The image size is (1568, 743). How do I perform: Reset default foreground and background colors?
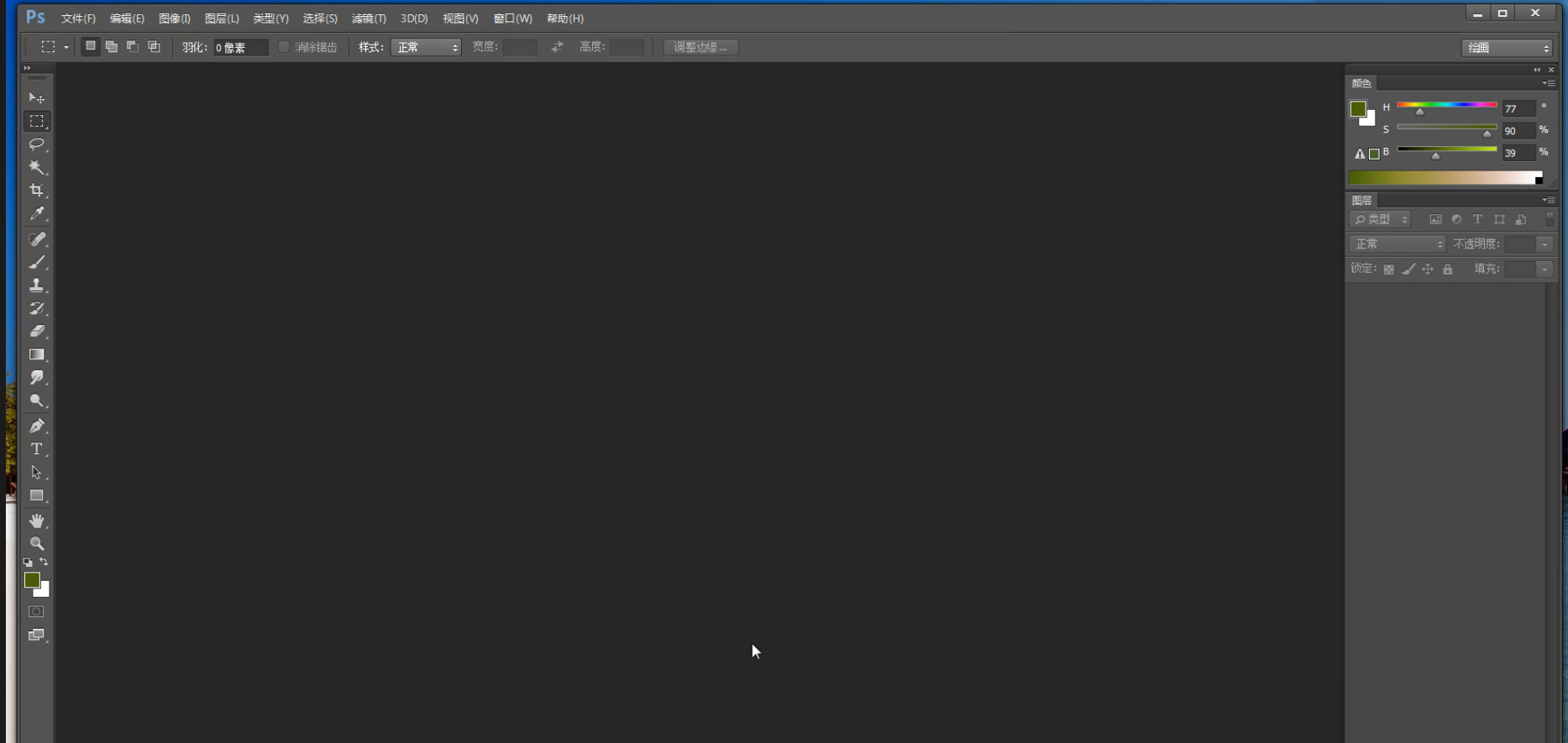[x=28, y=562]
